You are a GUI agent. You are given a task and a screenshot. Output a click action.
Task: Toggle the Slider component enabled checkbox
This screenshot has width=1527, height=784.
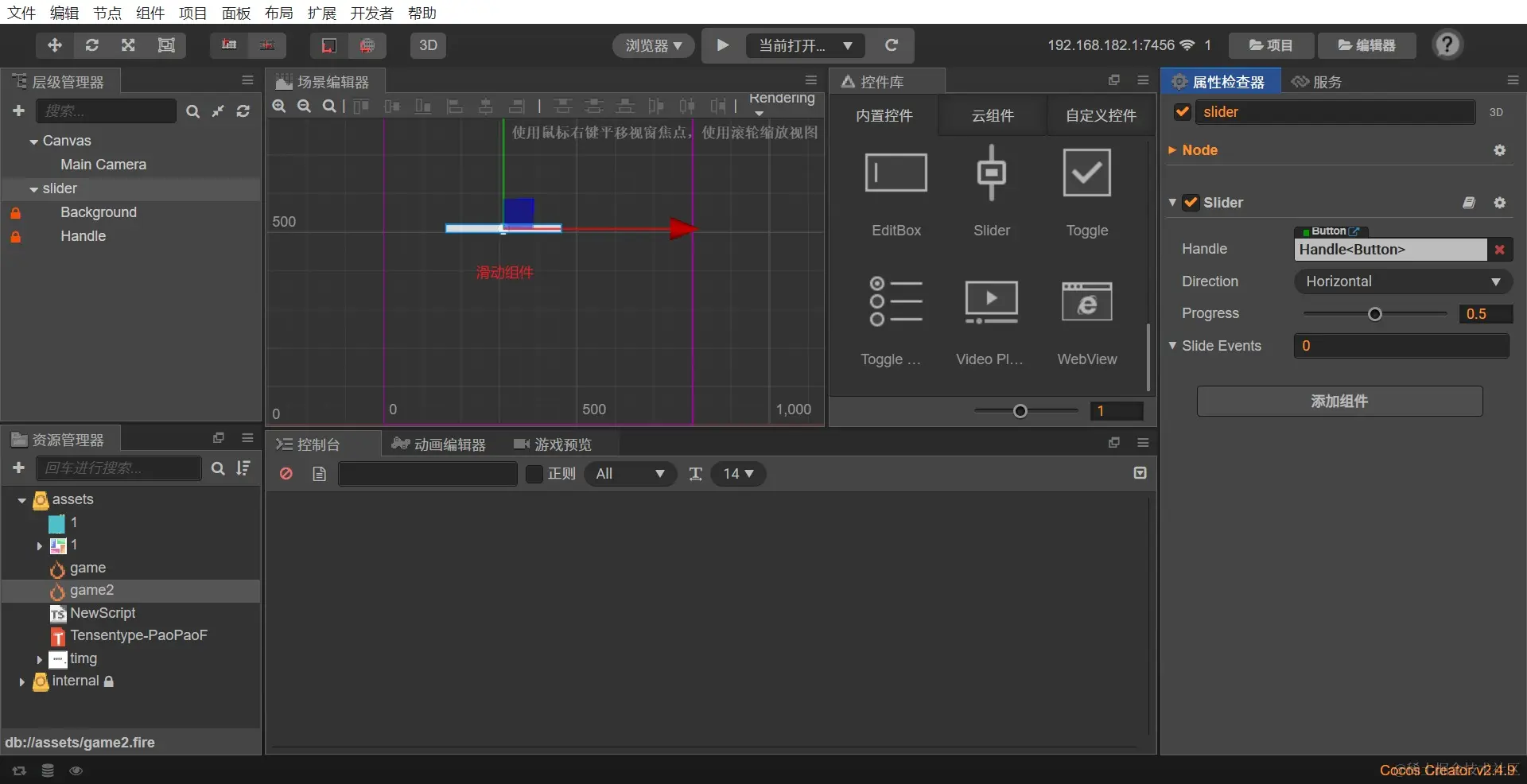pyautogui.click(x=1191, y=203)
